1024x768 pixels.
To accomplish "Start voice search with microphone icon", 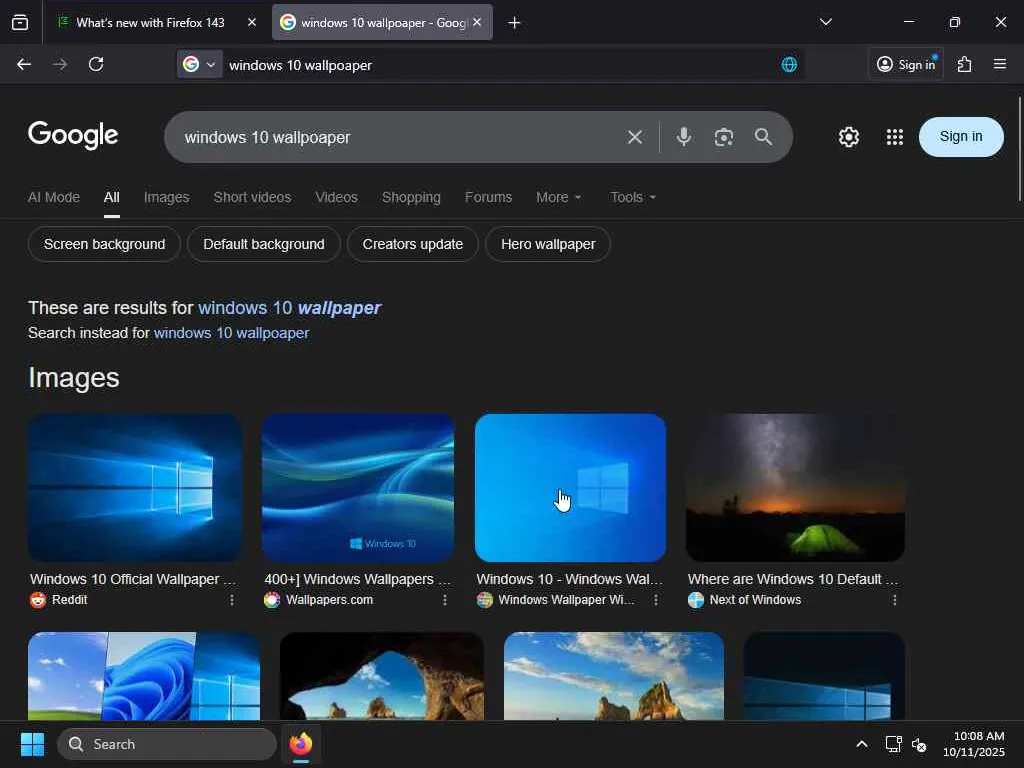I will tap(684, 136).
